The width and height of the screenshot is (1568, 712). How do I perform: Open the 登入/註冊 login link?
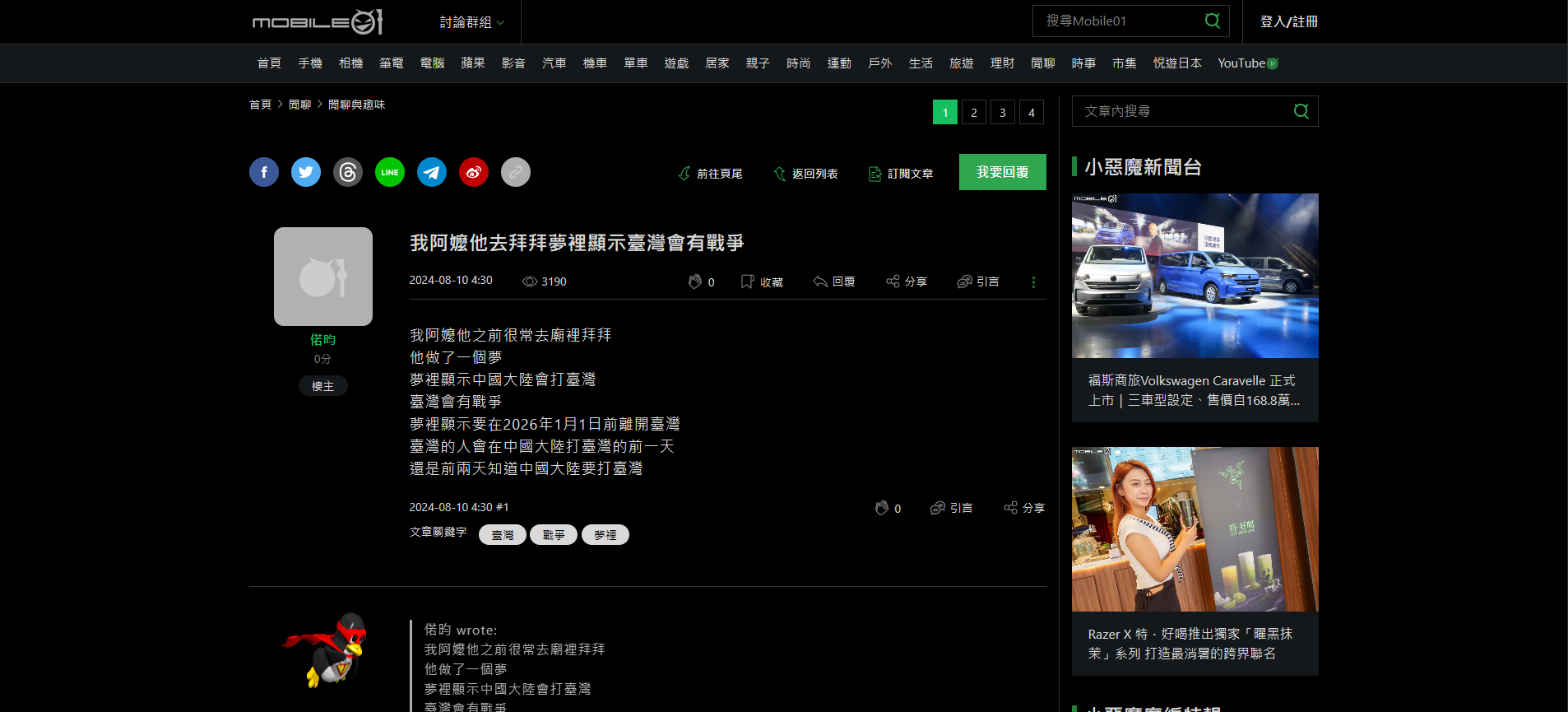(x=1288, y=21)
